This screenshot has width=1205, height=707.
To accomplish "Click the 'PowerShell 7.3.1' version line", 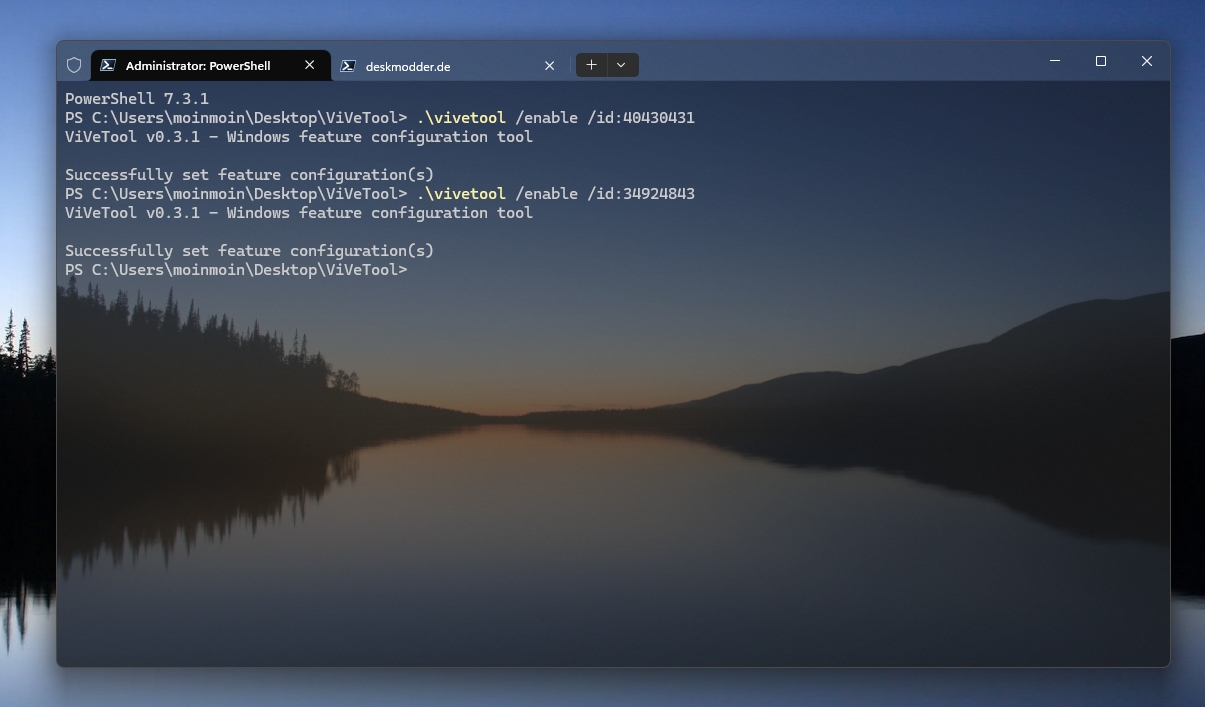I will click(137, 99).
